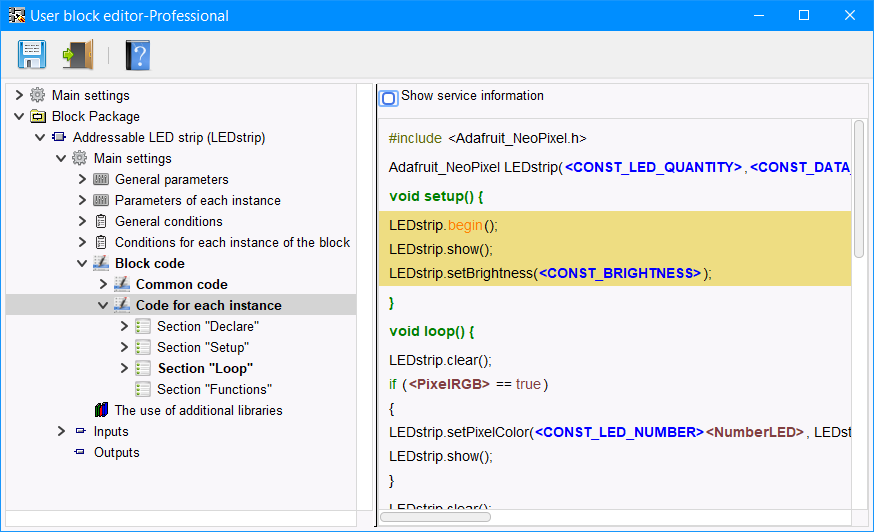
Task: Select the Outputs tree item
Action: coord(116,453)
